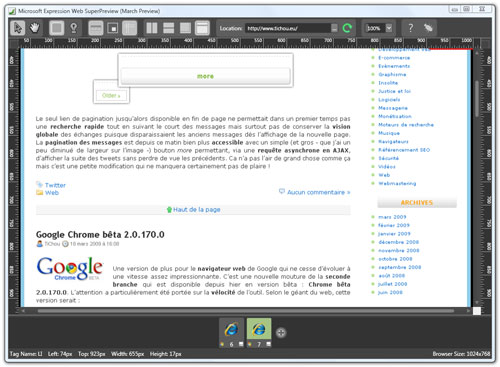Open help with question mark icon
This screenshot has height=367, width=500.
pos(411,28)
